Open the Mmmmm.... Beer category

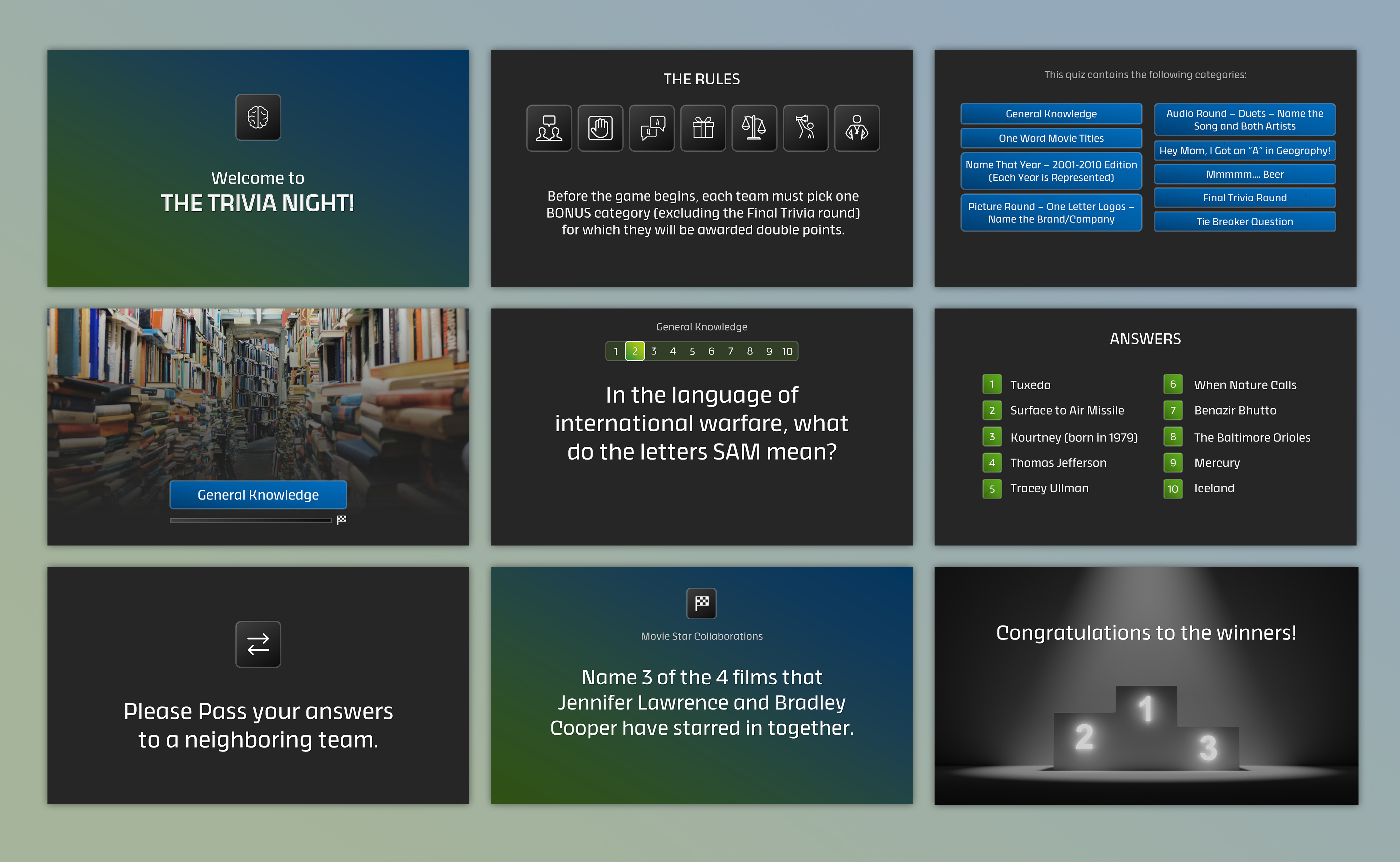pyautogui.click(x=1244, y=175)
